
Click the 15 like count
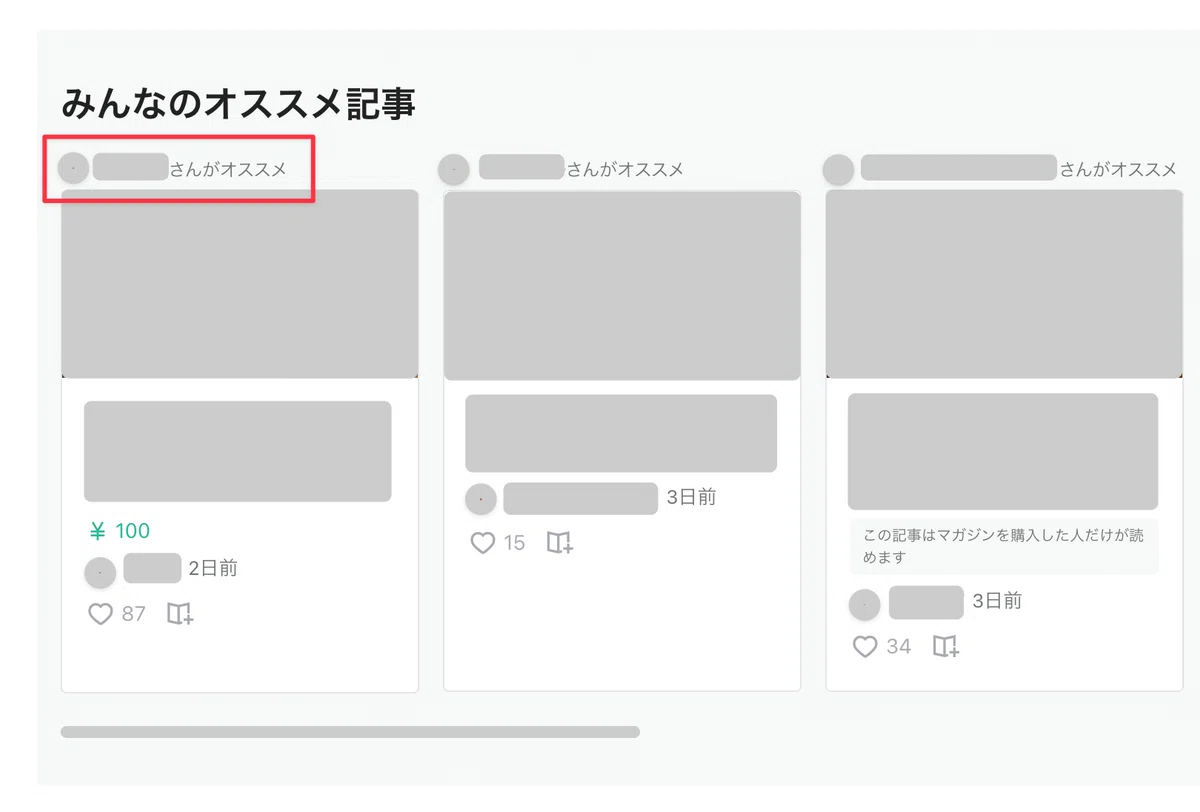coord(514,543)
